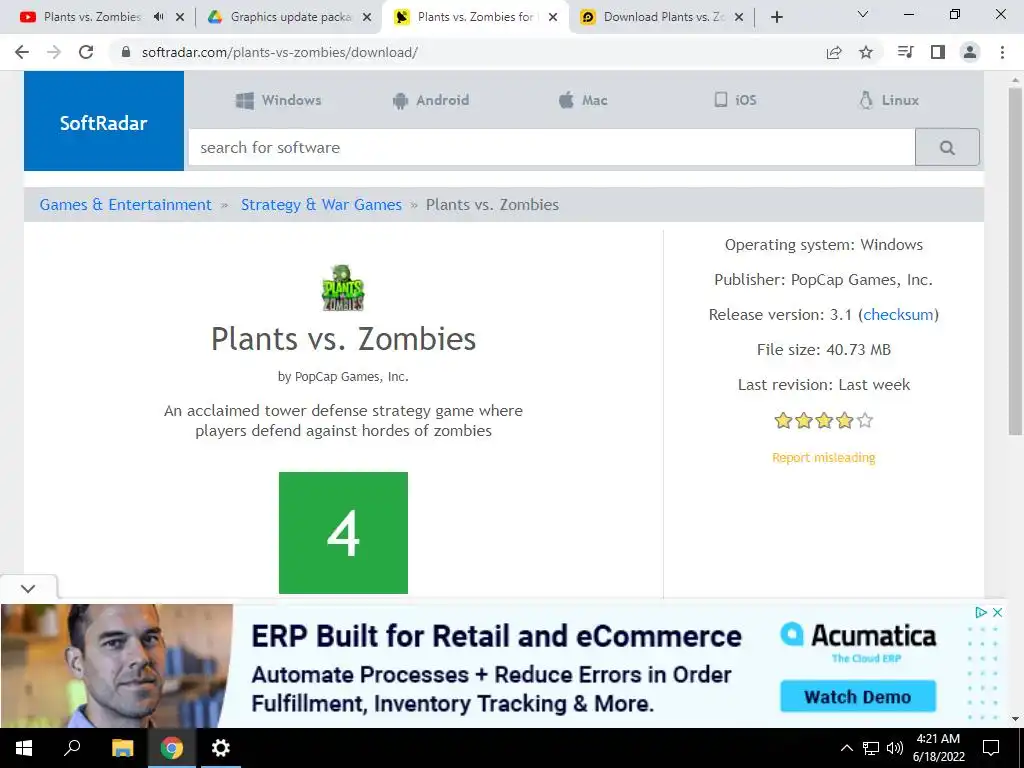This screenshot has width=1024, height=768.
Task: Select the iOS platform category
Action: (x=735, y=100)
